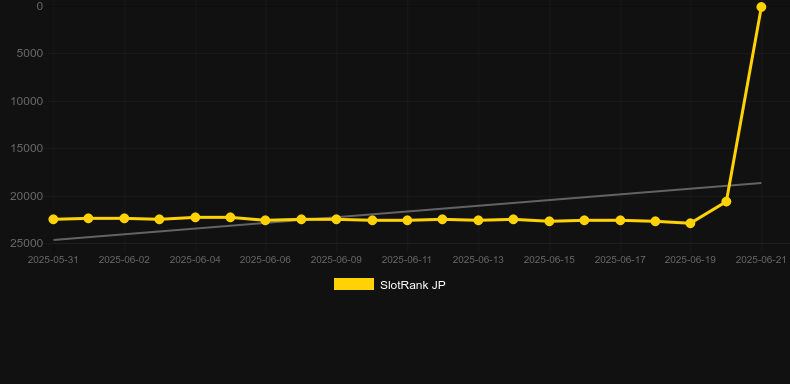The image size is (790, 384).
Task: Choose the 2025-06-13 data point
Action: click(478, 220)
